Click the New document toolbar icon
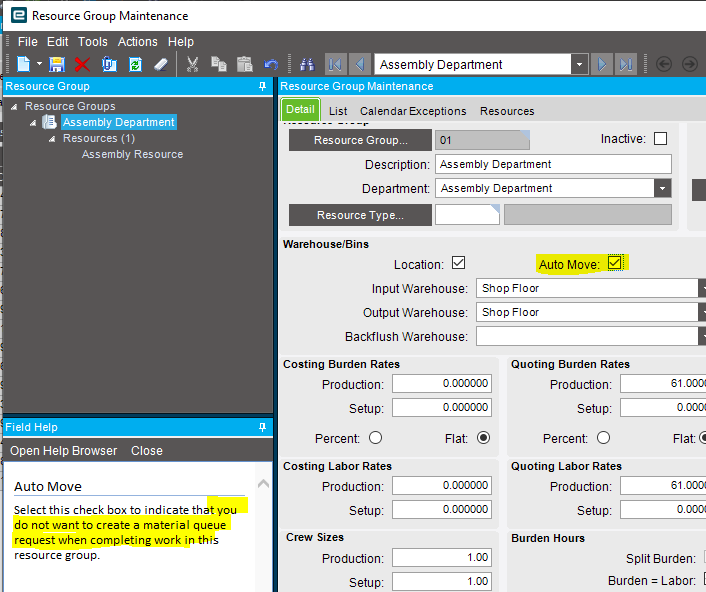This screenshot has height=592, width=706. point(23,64)
